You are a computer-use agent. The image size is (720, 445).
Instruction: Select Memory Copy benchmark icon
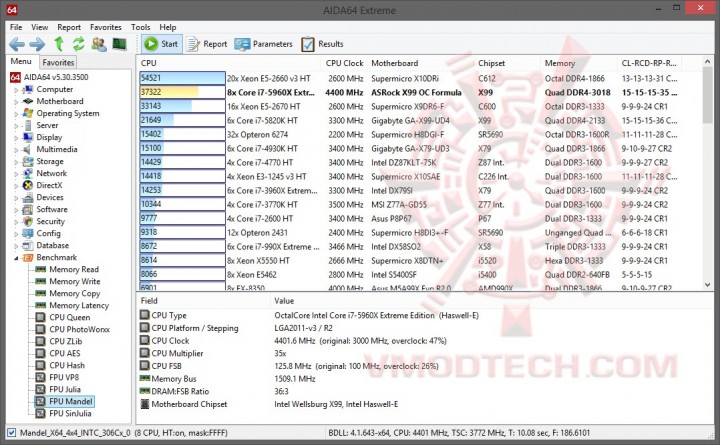(41, 293)
